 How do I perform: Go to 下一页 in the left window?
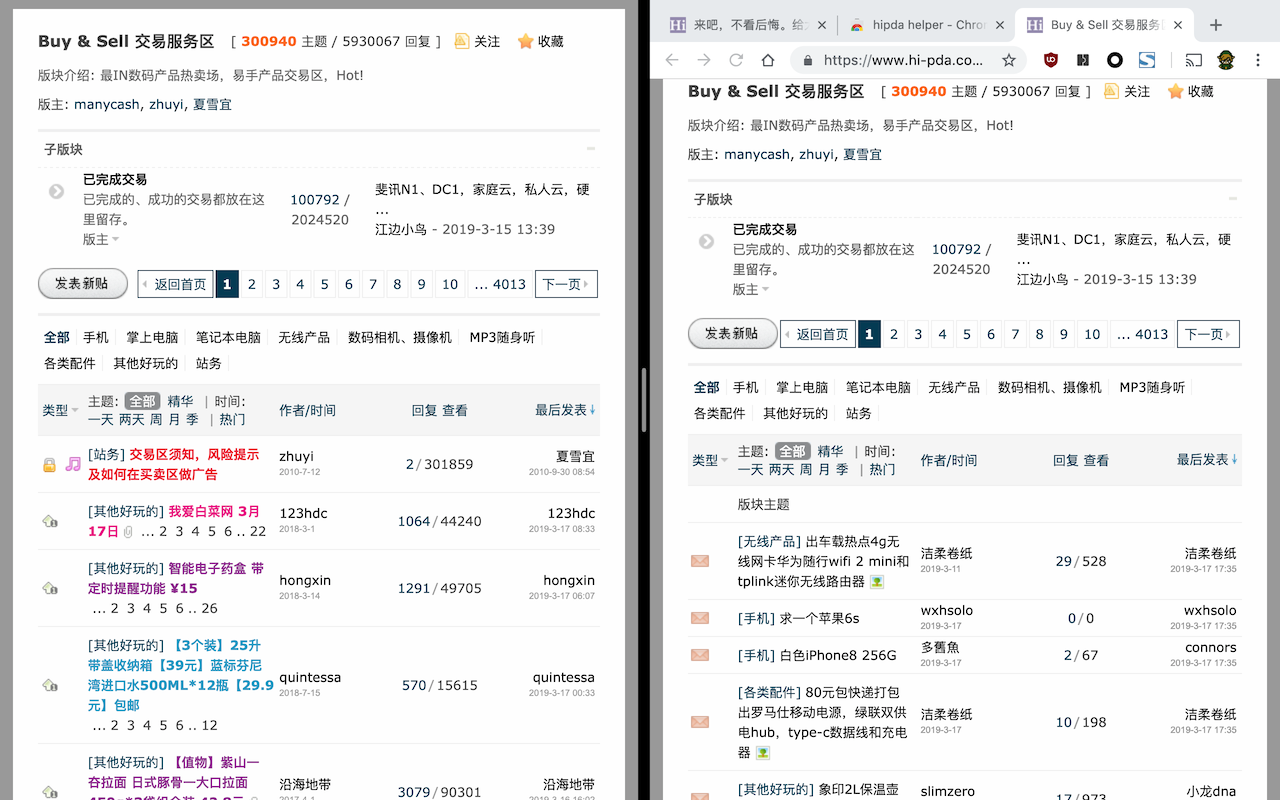click(566, 284)
